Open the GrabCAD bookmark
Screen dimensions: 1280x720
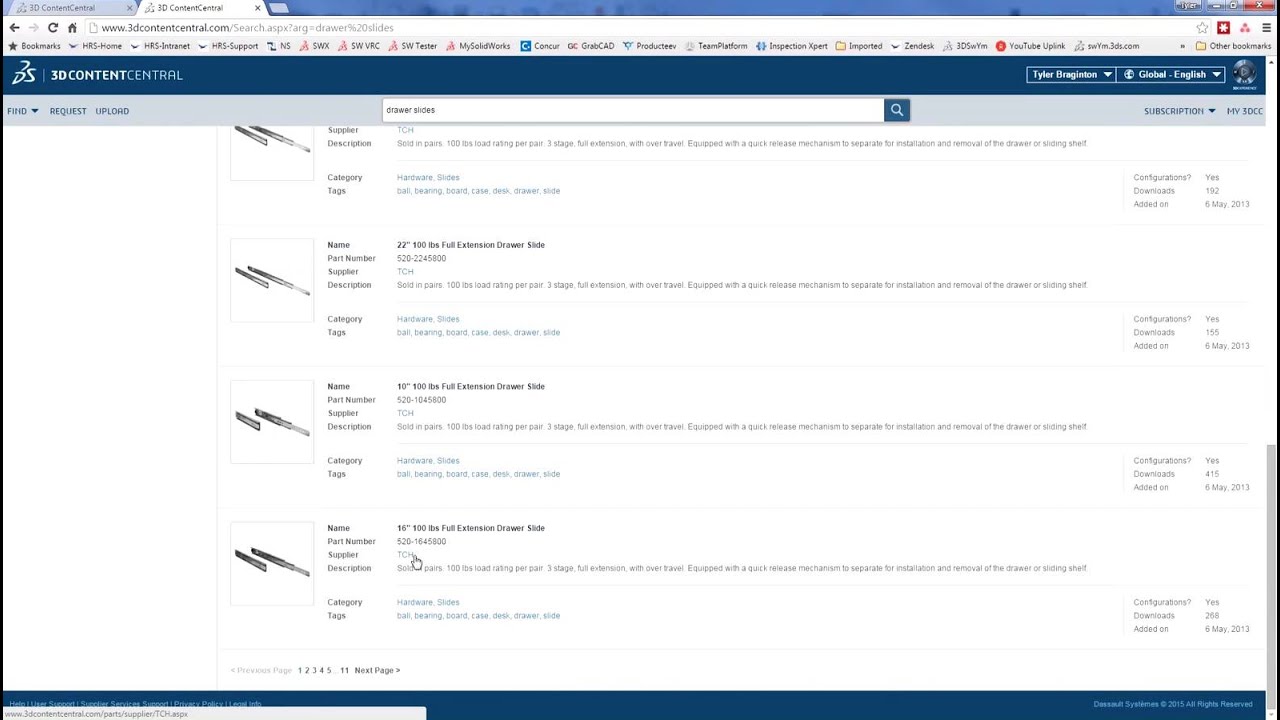pyautogui.click(x=591, y=46)
